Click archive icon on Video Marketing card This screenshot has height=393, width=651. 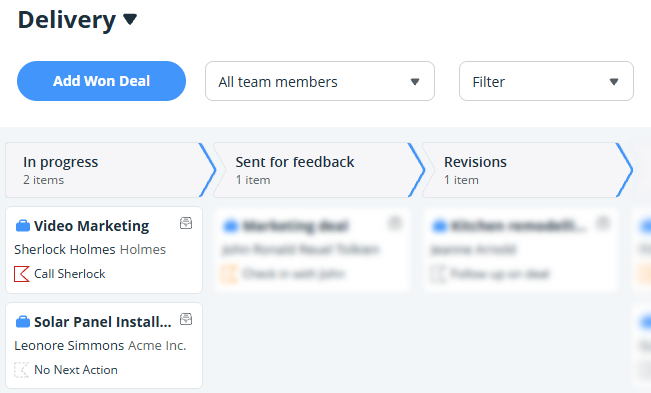186,223
